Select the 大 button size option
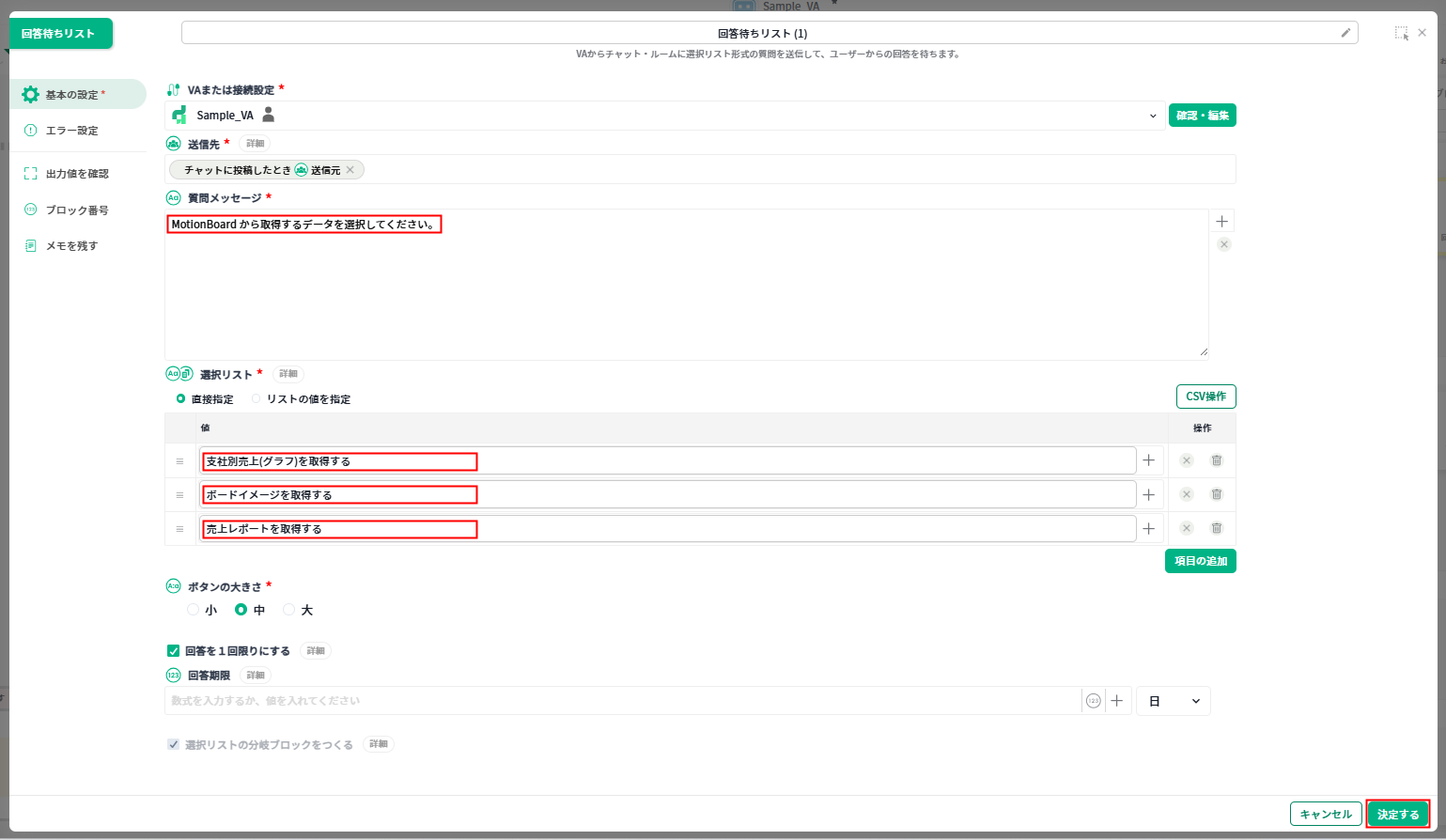Image resolution: width=1446 pixels, height=840 pixels. point(289,610)
